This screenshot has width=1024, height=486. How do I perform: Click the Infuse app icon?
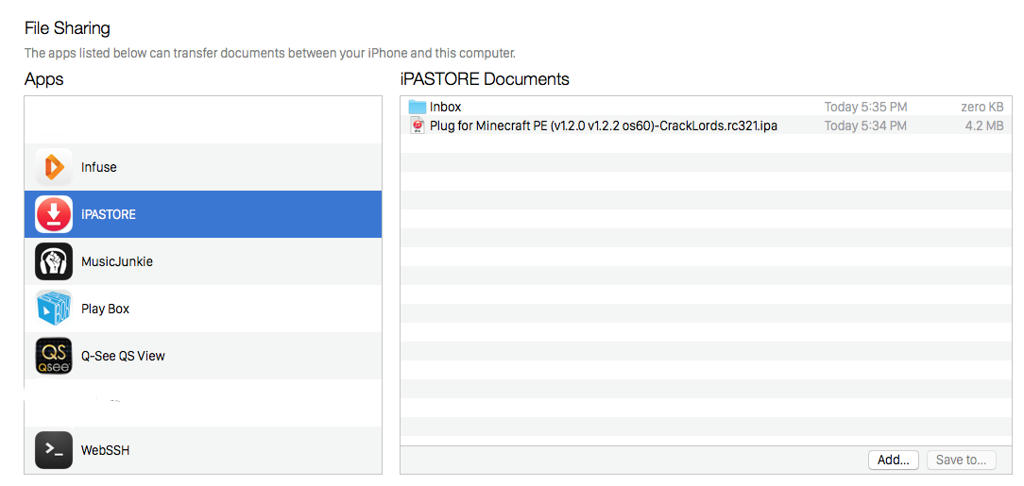click(54, 167)
